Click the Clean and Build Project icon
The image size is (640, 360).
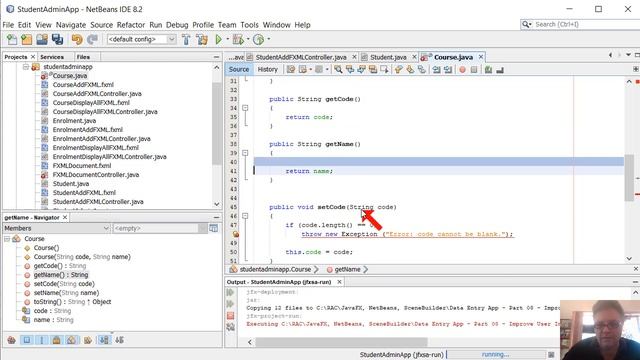[202, 40]
